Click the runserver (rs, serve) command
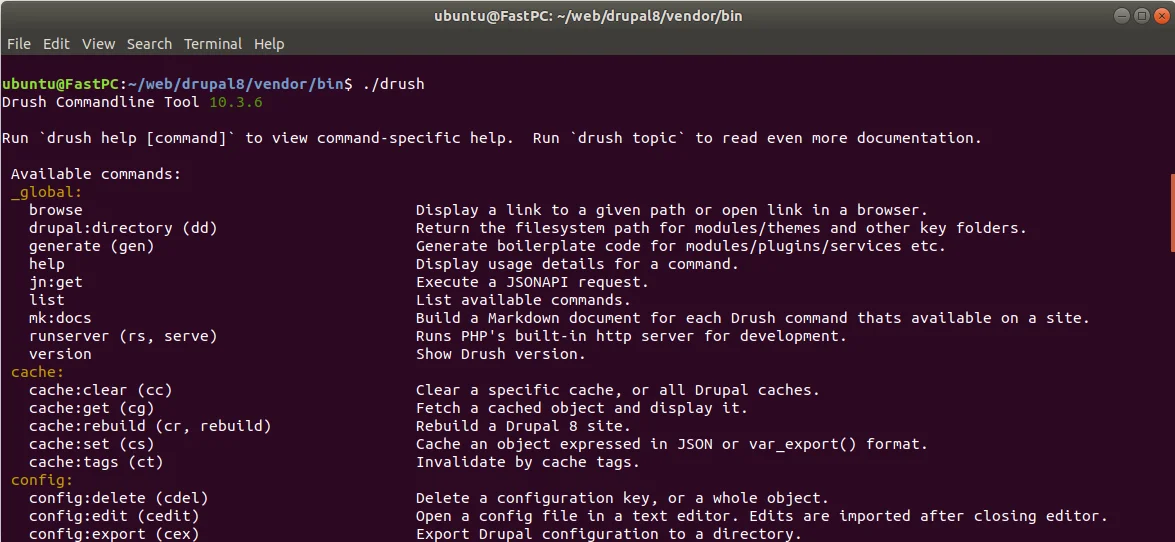This screenshot has width=1175, height=542. 123,336
